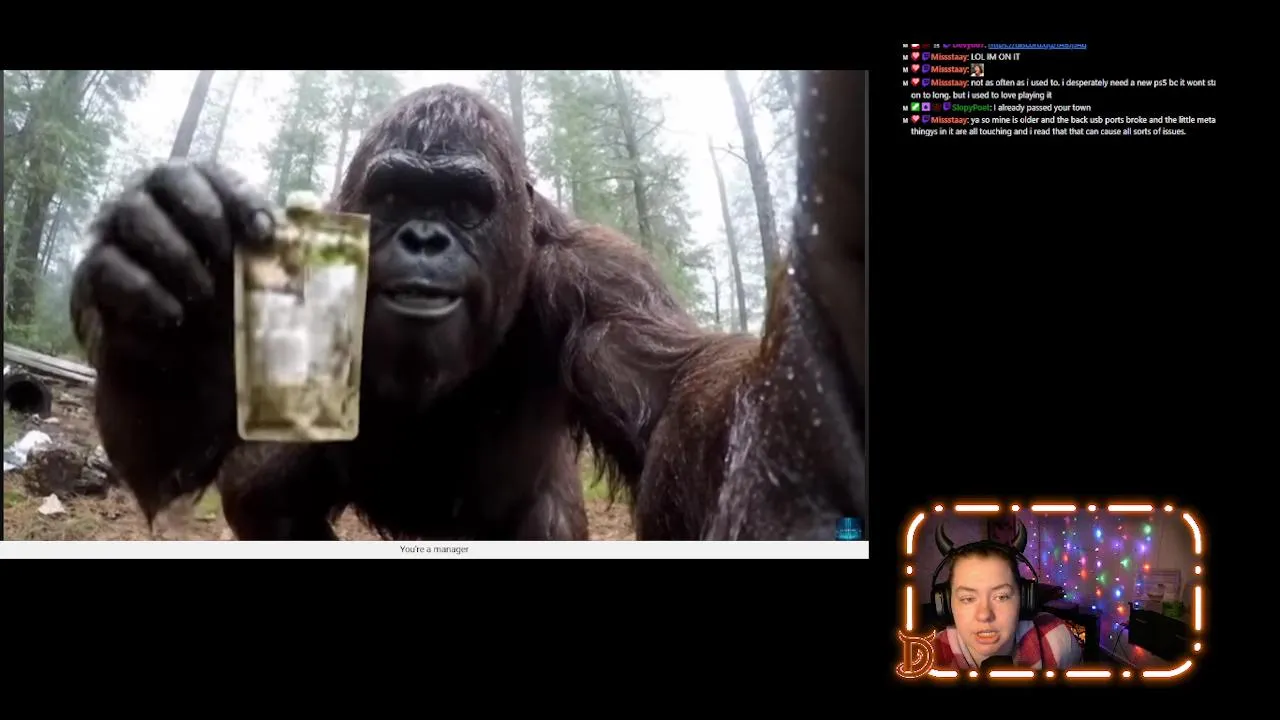Click the Twitch icon beside "LOL IM ON IT"
1280x720 pixels.
pos(925,57)
